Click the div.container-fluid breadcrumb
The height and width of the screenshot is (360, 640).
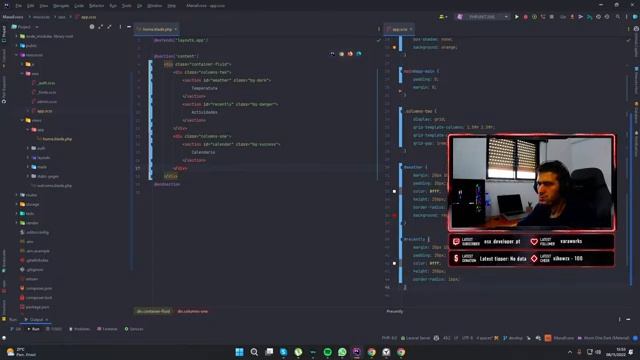click(153, 311)
